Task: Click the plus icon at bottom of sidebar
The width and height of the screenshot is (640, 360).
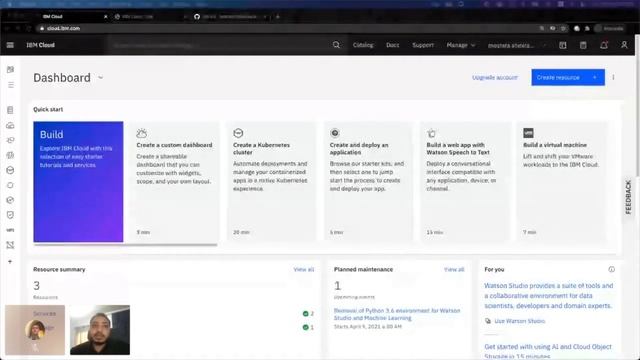Action: pos(10,261)
